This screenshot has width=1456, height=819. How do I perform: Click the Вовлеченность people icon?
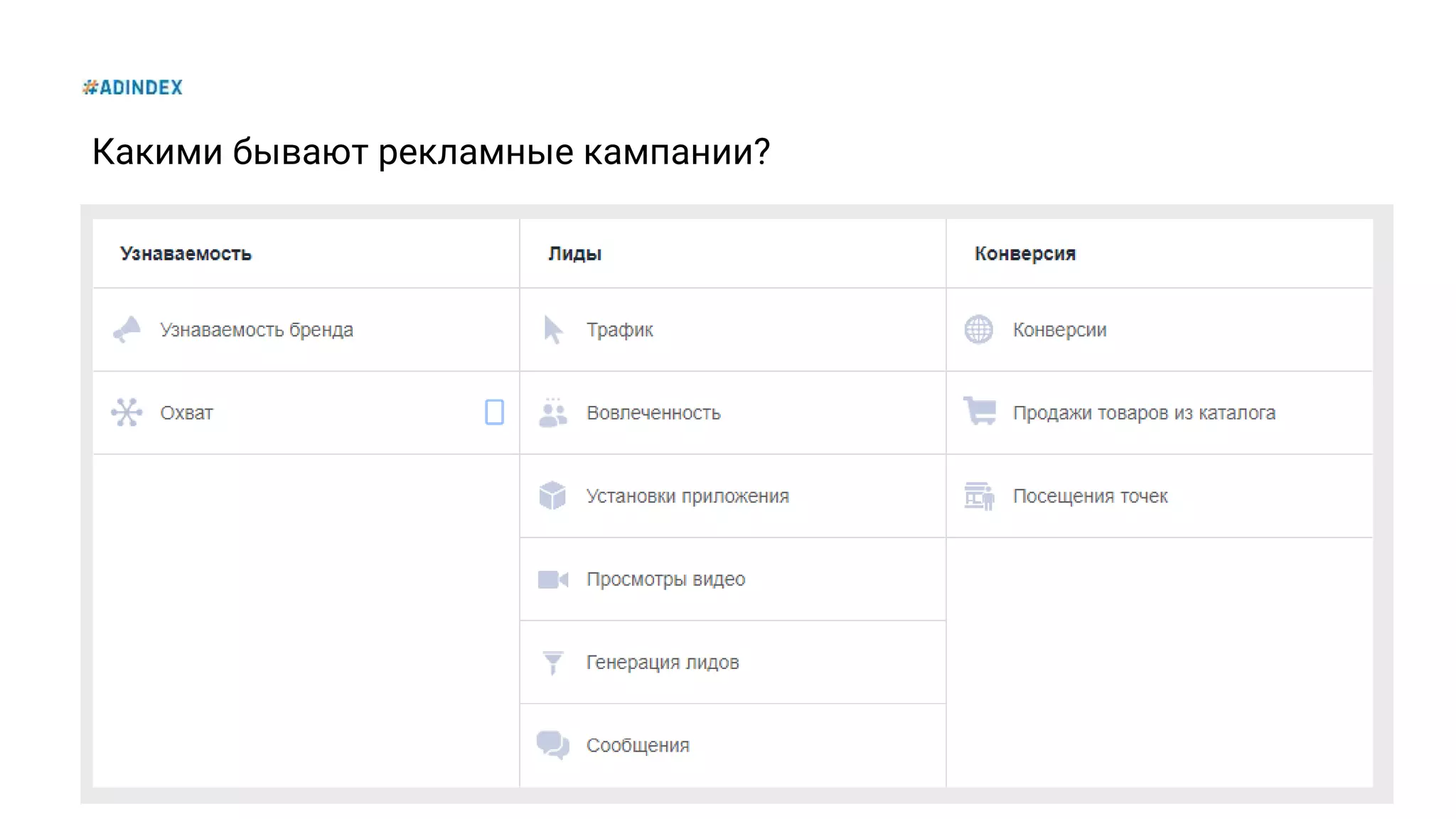(x=552, y=412)
